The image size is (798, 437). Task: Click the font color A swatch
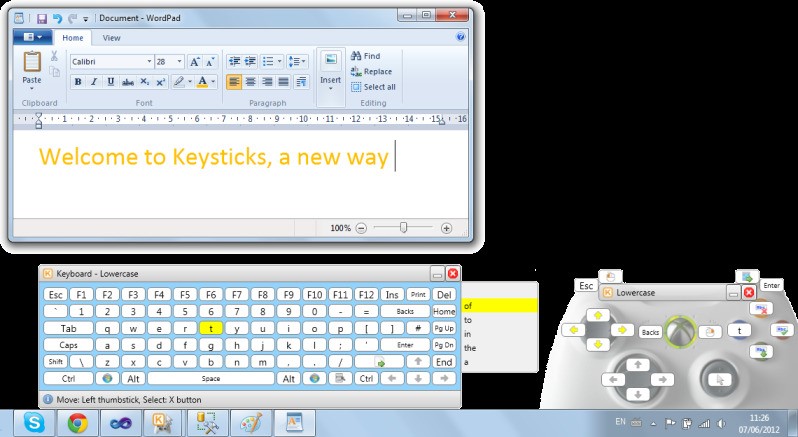point(203,82)
